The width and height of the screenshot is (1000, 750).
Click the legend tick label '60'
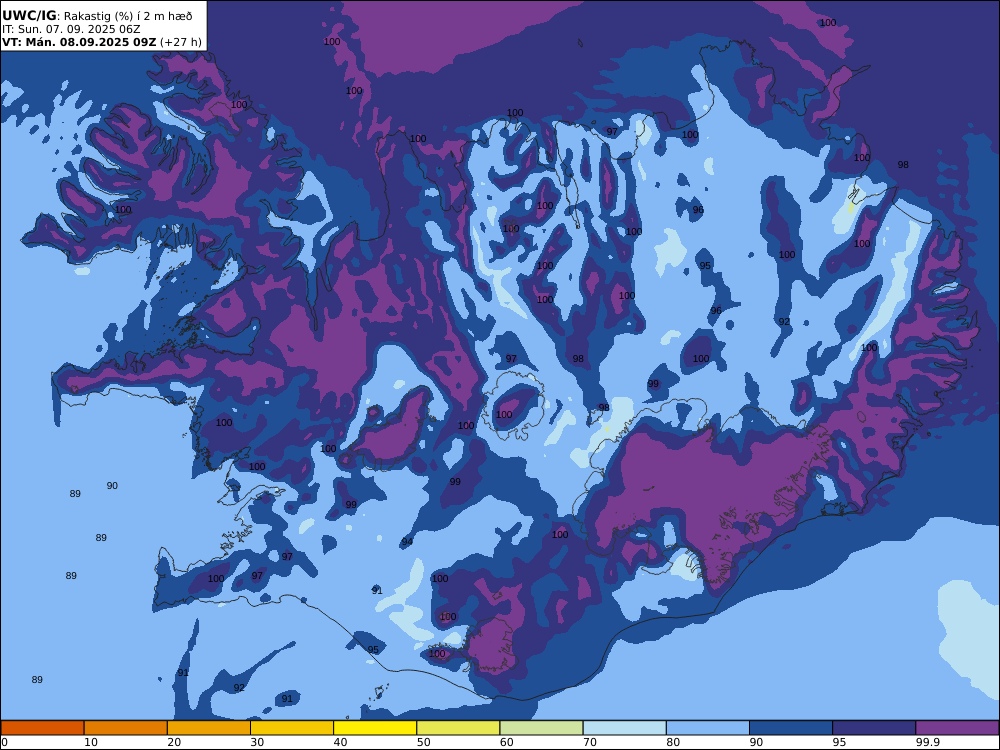[507, 742]
